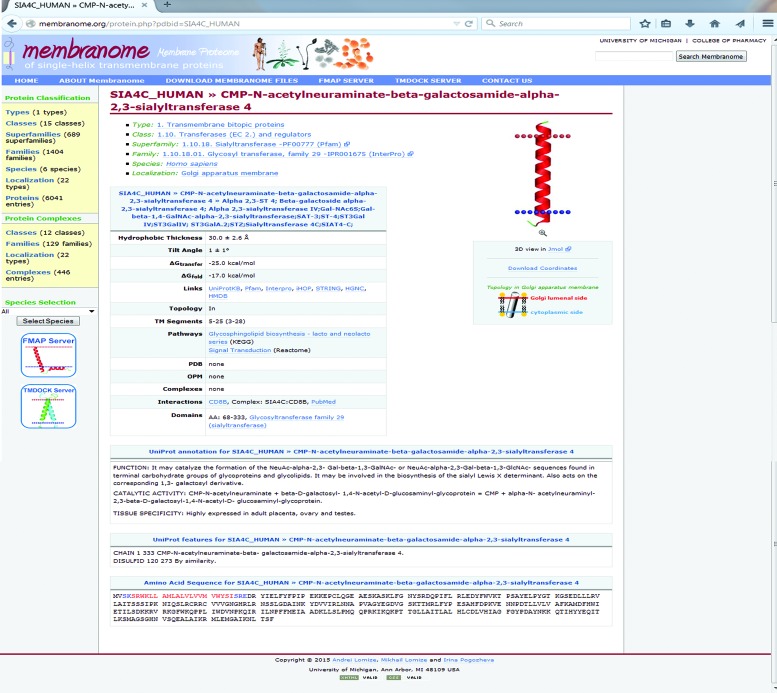Open the Types link in Protein Classification
Screen dimensions: 777x693
(17, 112)
